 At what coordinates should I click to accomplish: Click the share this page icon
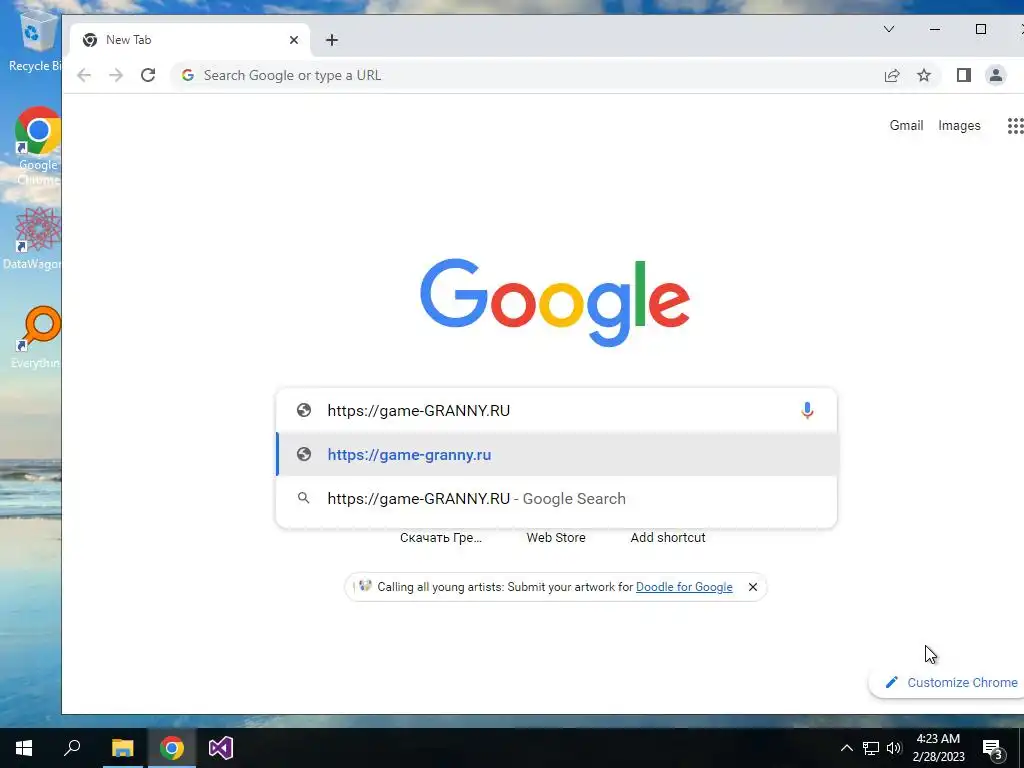tap(892, 75)
